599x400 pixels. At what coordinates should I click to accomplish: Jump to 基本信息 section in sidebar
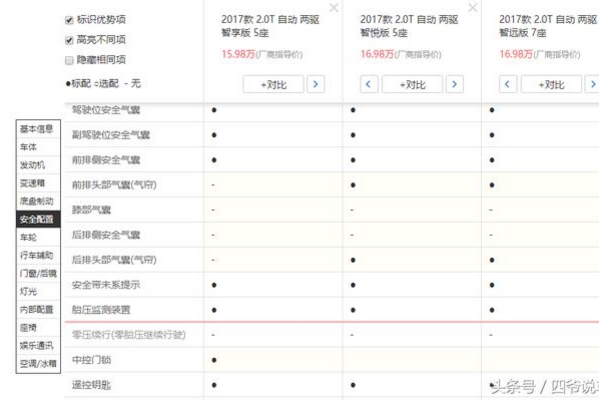pyautogui.click(x=38, y=129)
